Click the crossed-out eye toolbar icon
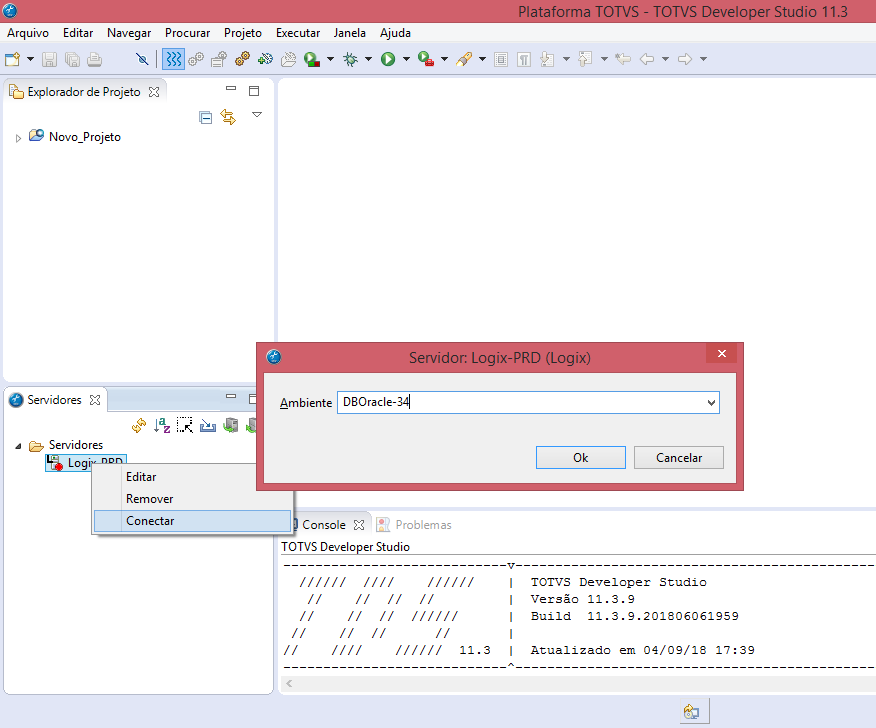 tap(142, 59)
